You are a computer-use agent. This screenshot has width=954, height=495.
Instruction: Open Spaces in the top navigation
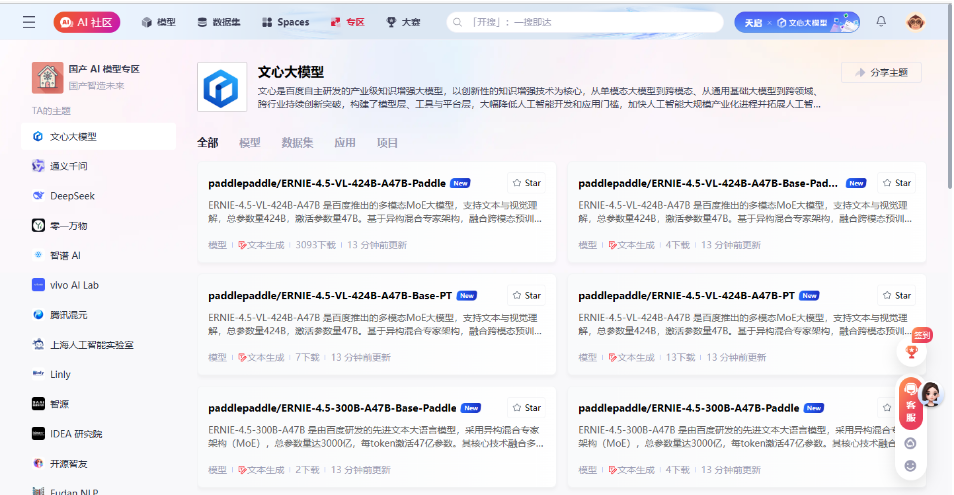pos(286,22)
